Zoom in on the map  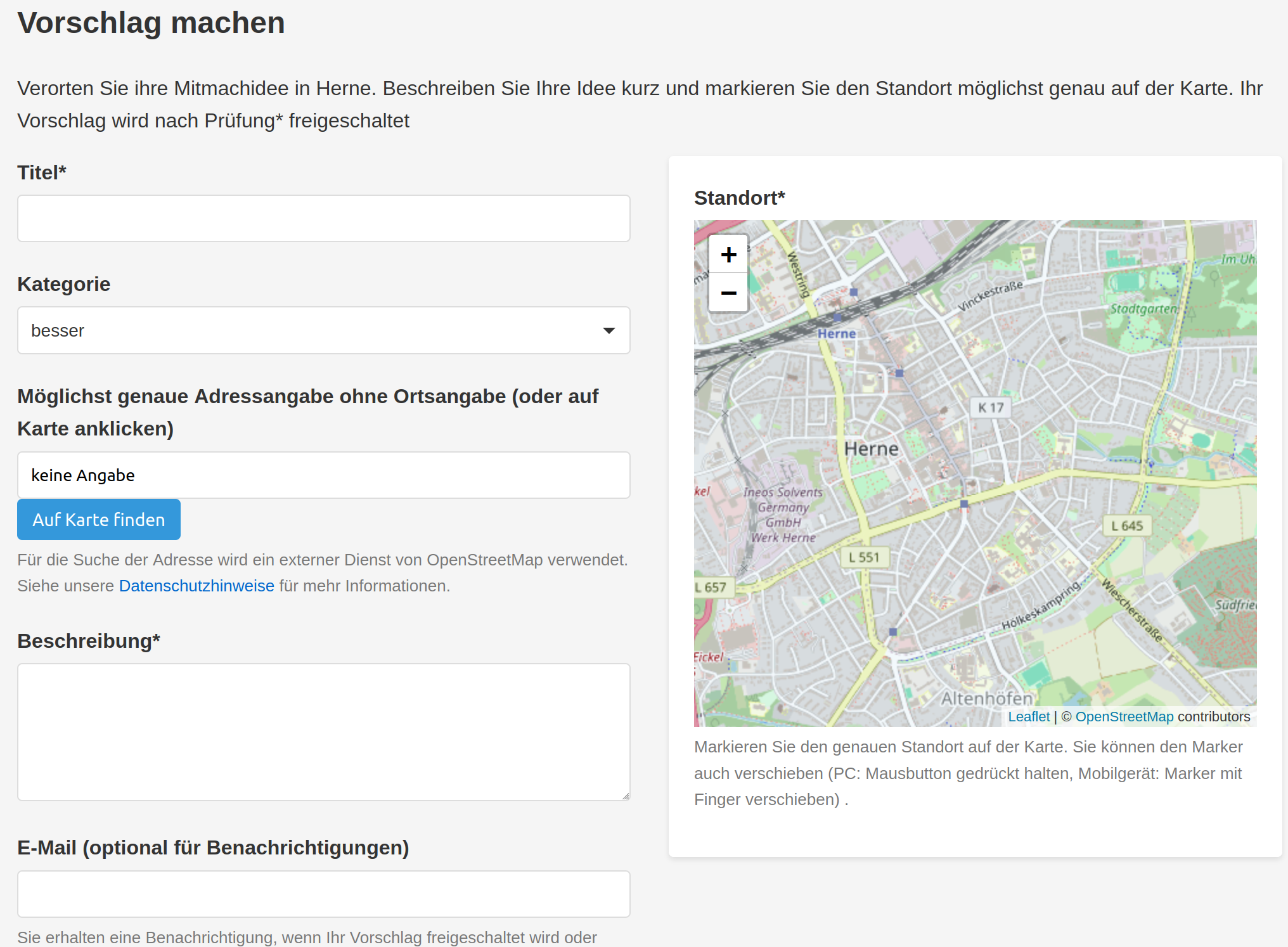click(728, 254)
